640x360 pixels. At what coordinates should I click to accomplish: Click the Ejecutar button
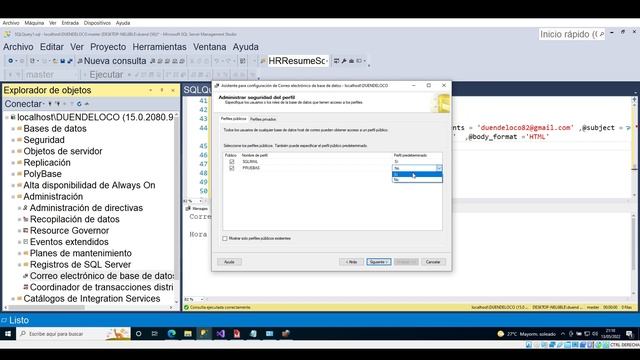pos(106,75)
